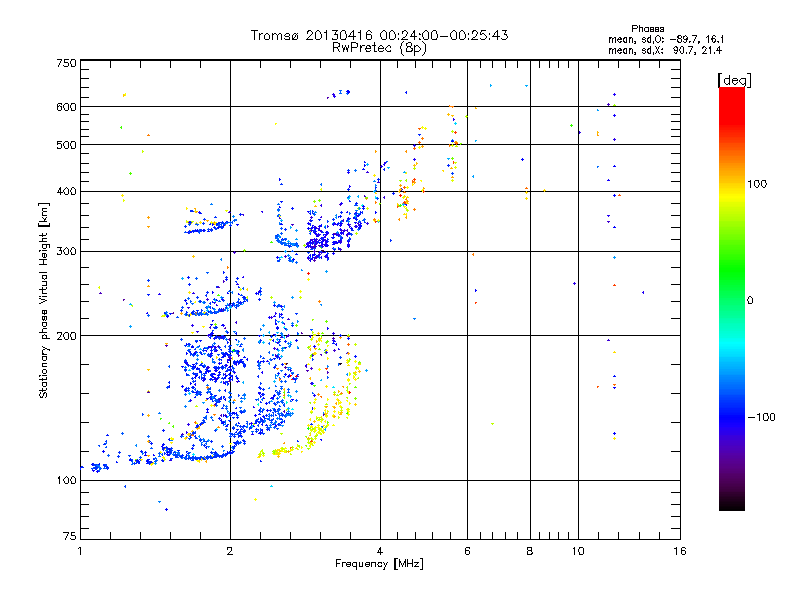Click the y-axis tick label '500'
The height and width of the screenshot is (600, 800).
tap(66, 145)
